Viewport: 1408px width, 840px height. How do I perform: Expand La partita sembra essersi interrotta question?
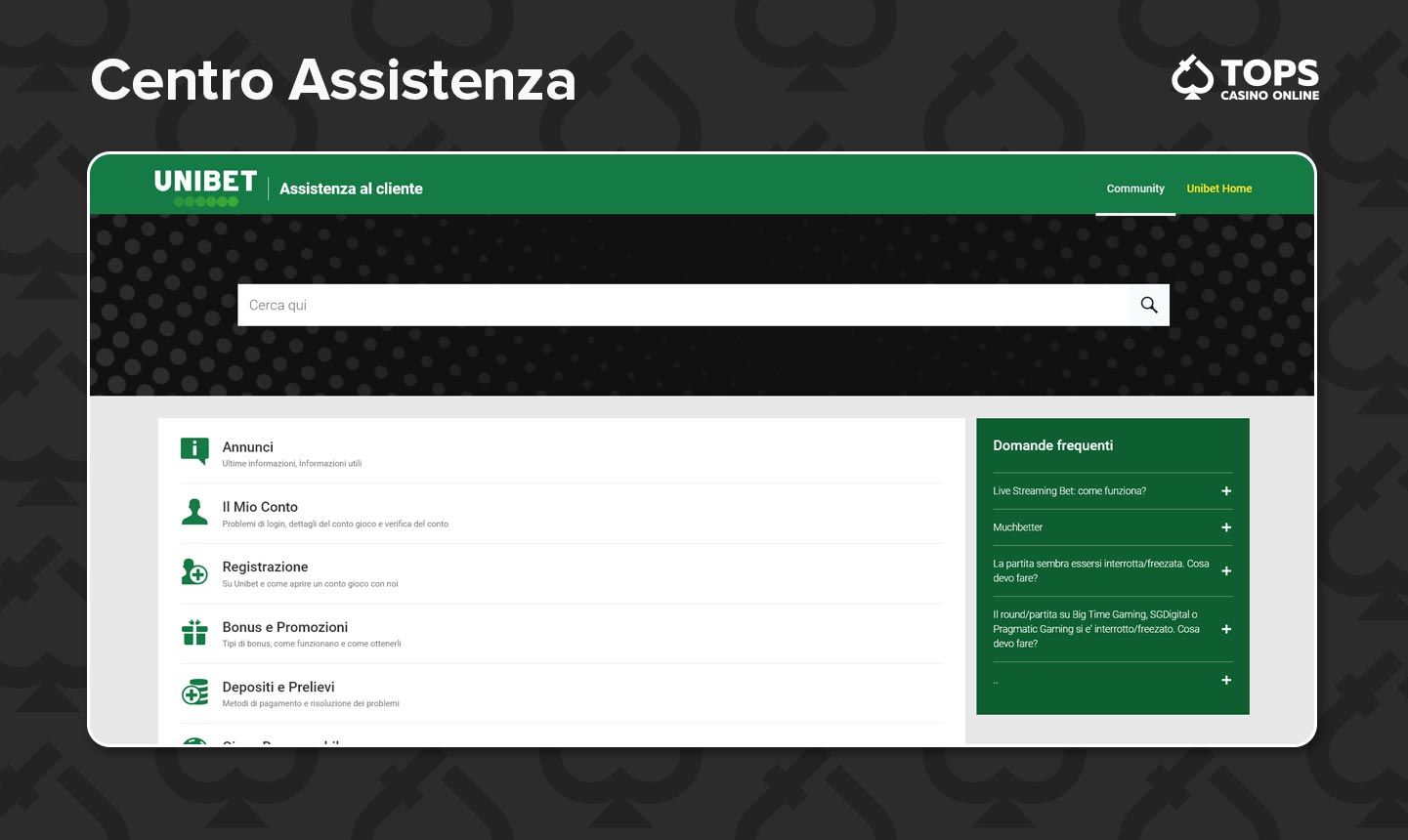click(1226, 571)
